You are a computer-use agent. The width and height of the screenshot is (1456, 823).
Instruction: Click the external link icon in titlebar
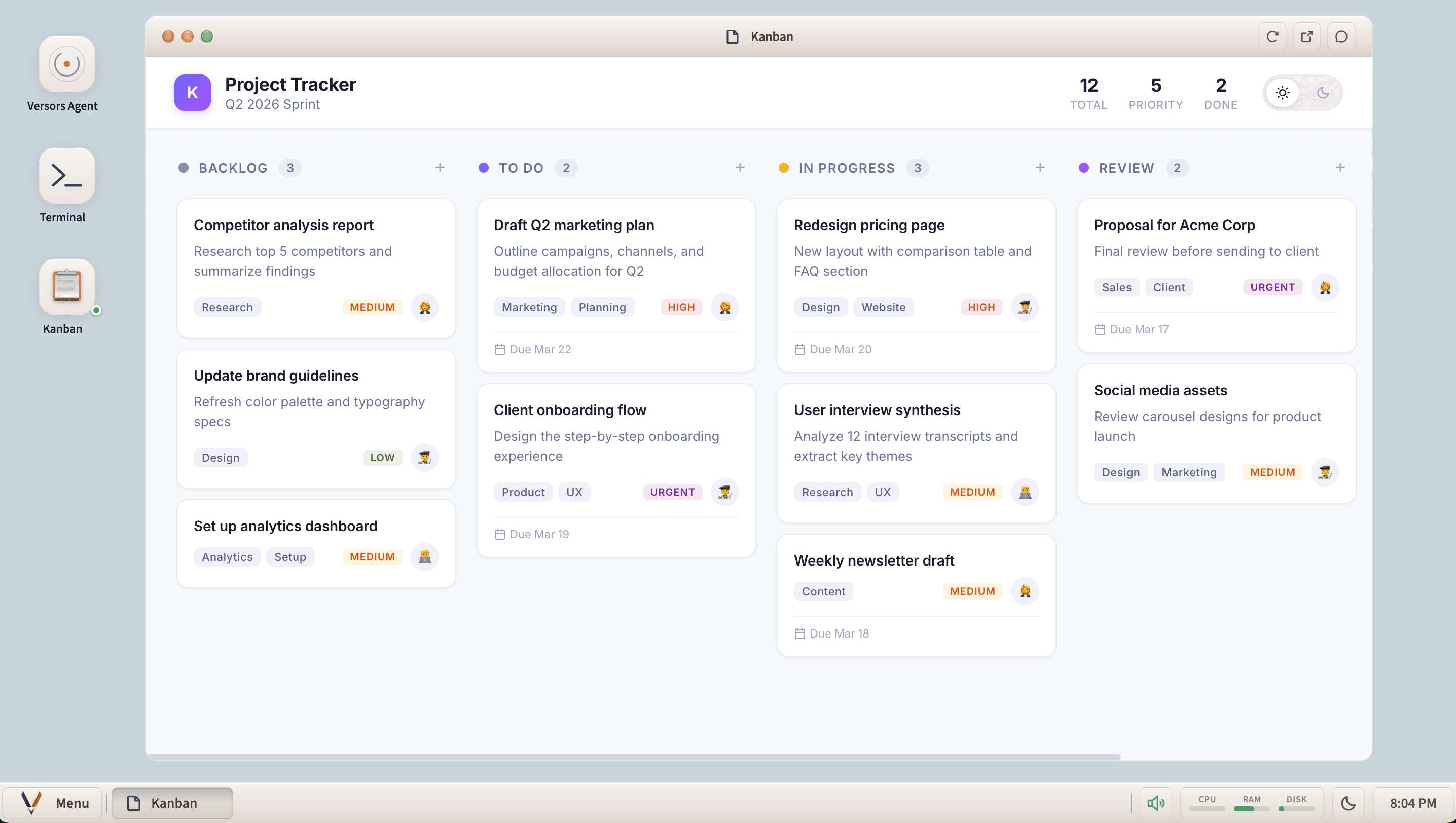(1307, 36)
